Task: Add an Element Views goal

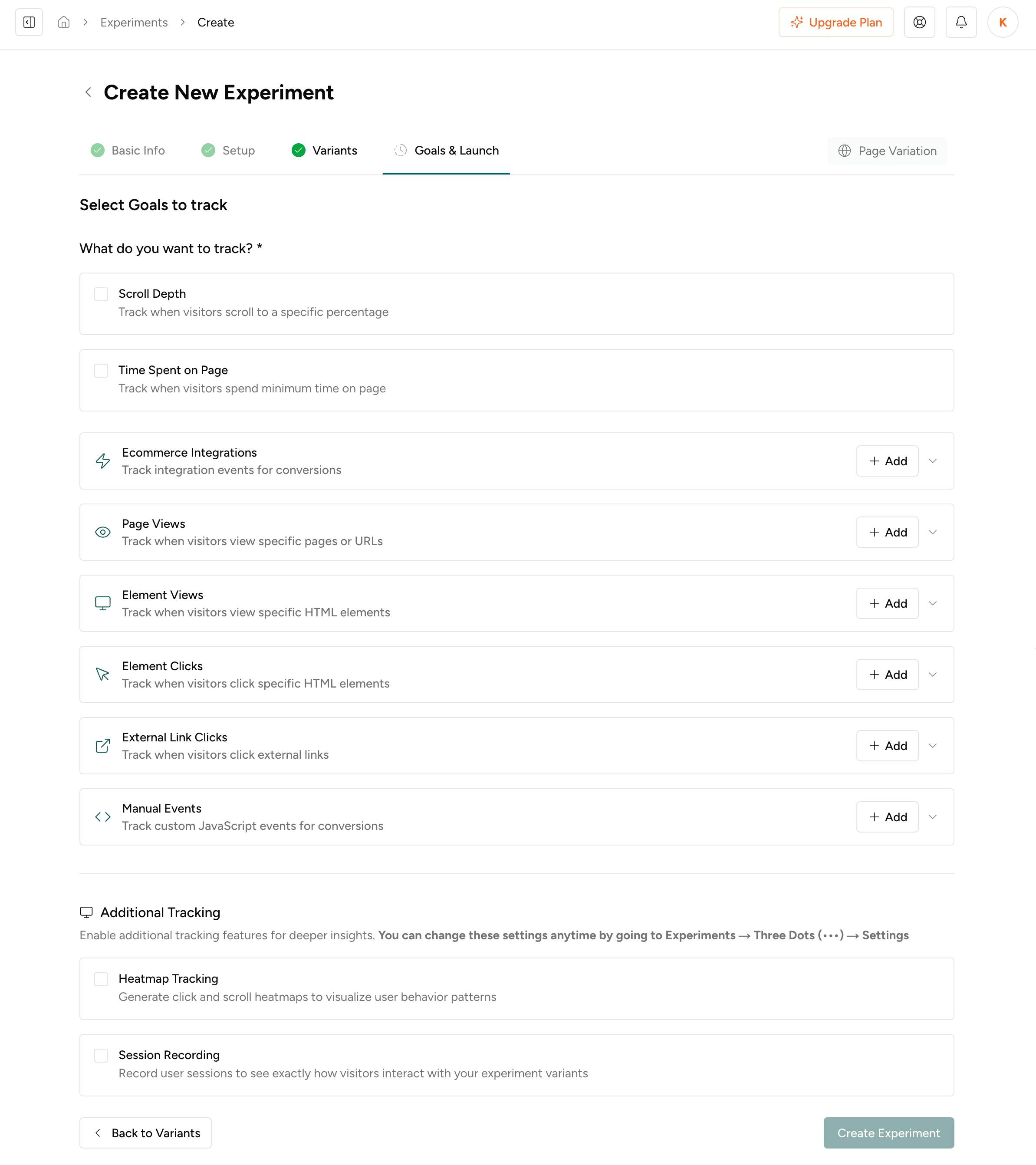Action: click(x=887, y=604)
